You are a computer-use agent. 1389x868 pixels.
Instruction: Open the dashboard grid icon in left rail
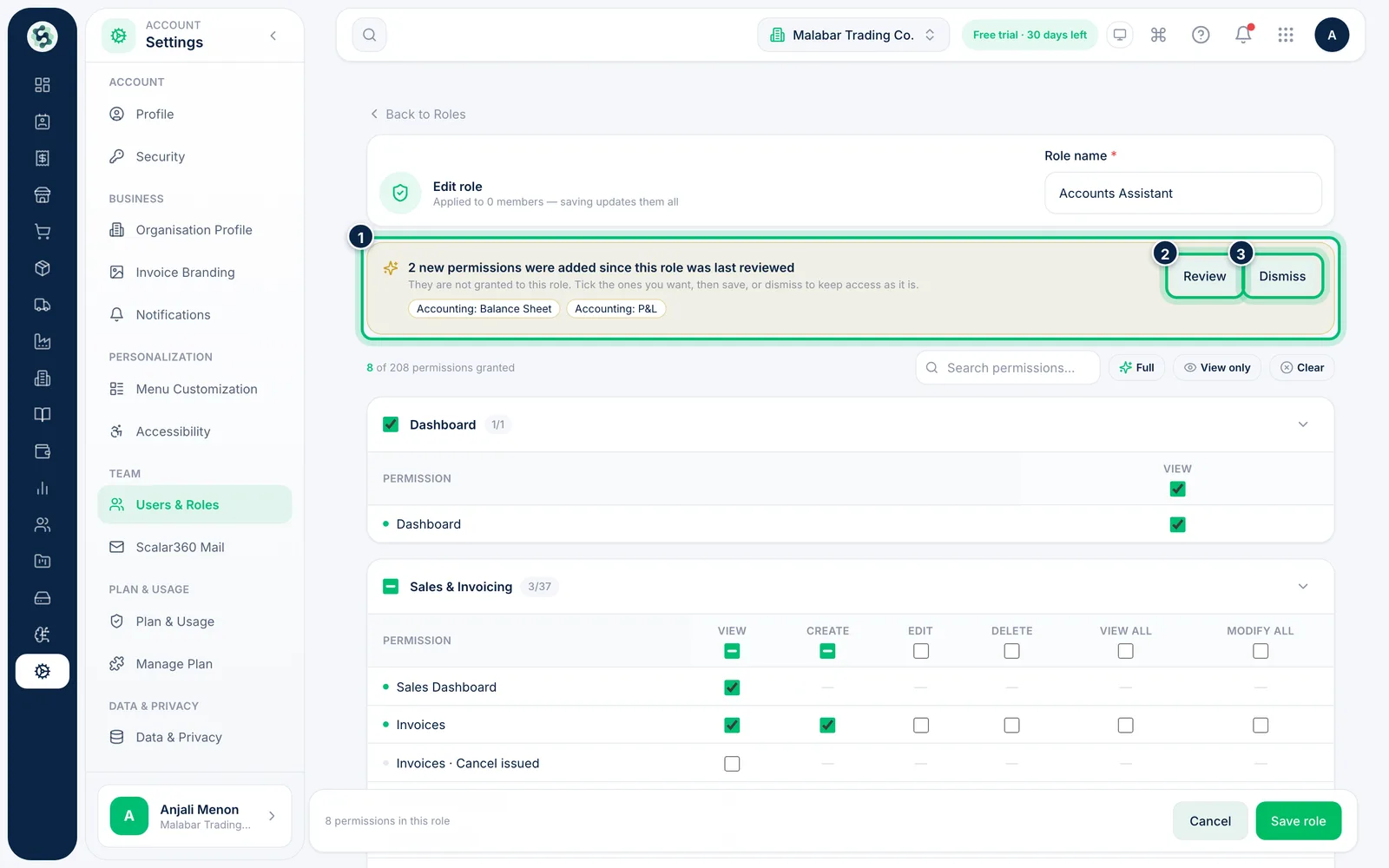pyautogui.click(x=42, y=85)
